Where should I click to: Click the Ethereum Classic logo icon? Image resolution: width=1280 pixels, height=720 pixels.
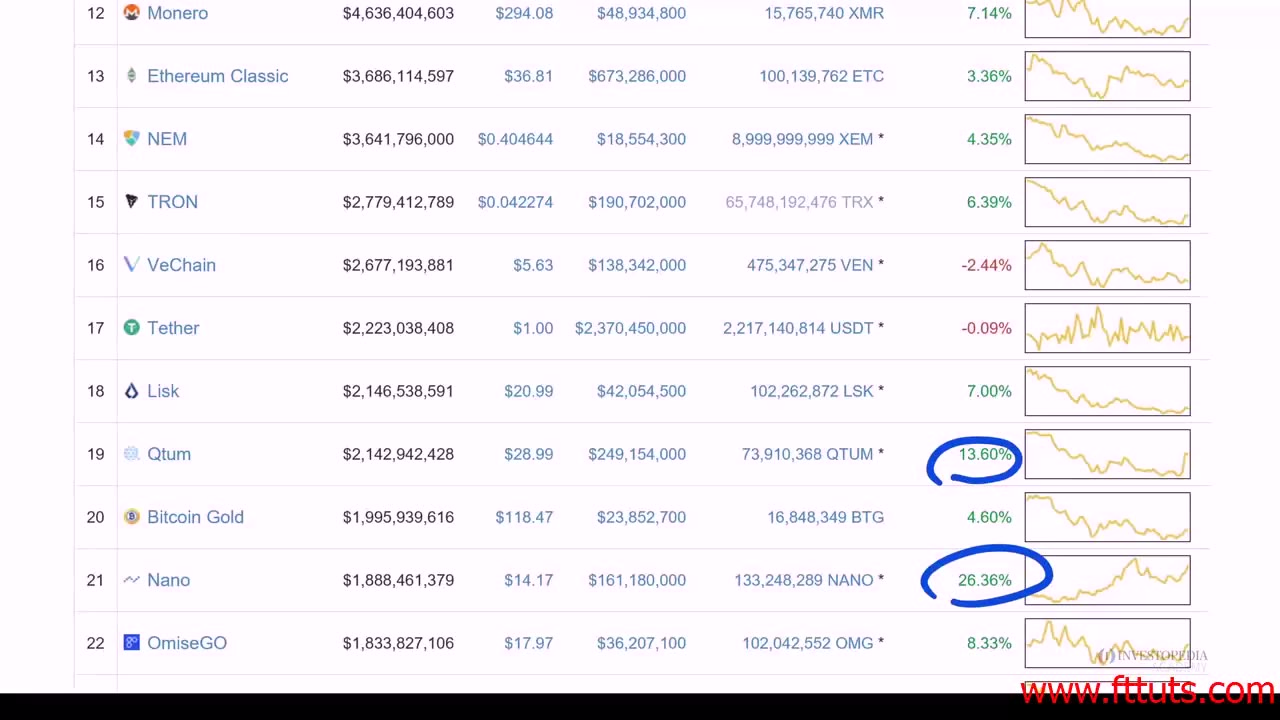[131, 76]
